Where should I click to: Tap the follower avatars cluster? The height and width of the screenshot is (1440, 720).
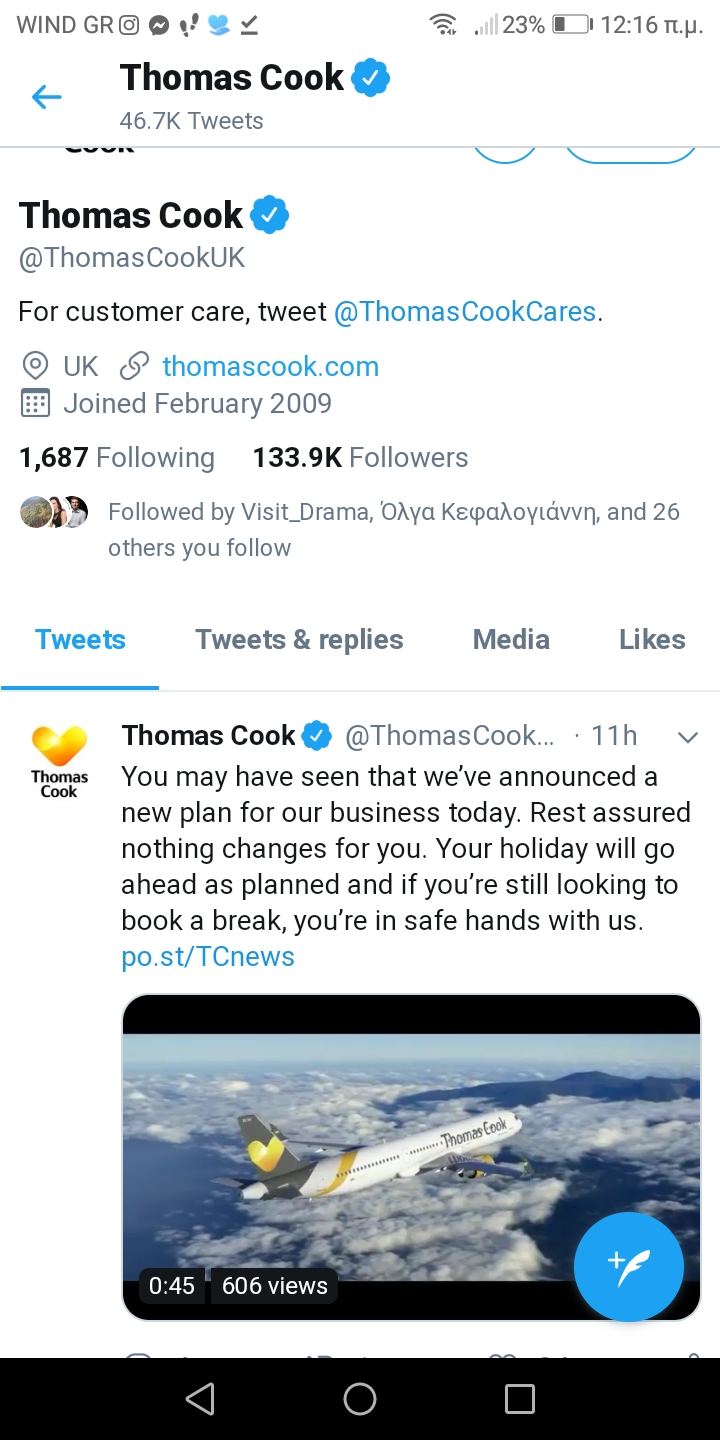(x=54, y=512)
